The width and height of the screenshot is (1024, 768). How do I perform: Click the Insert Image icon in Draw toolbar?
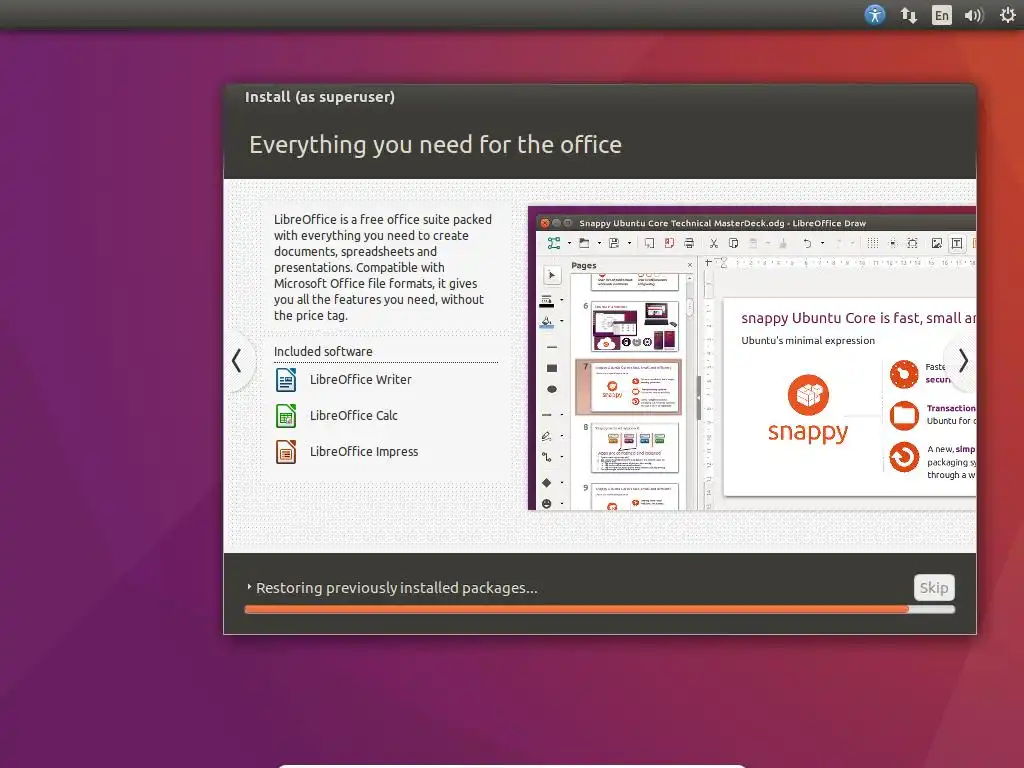(936, 244)
